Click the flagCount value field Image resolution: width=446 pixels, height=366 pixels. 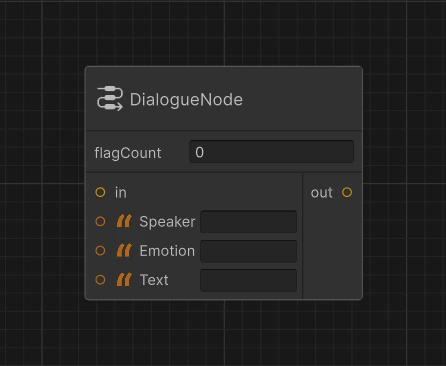[x=271, y=152]
